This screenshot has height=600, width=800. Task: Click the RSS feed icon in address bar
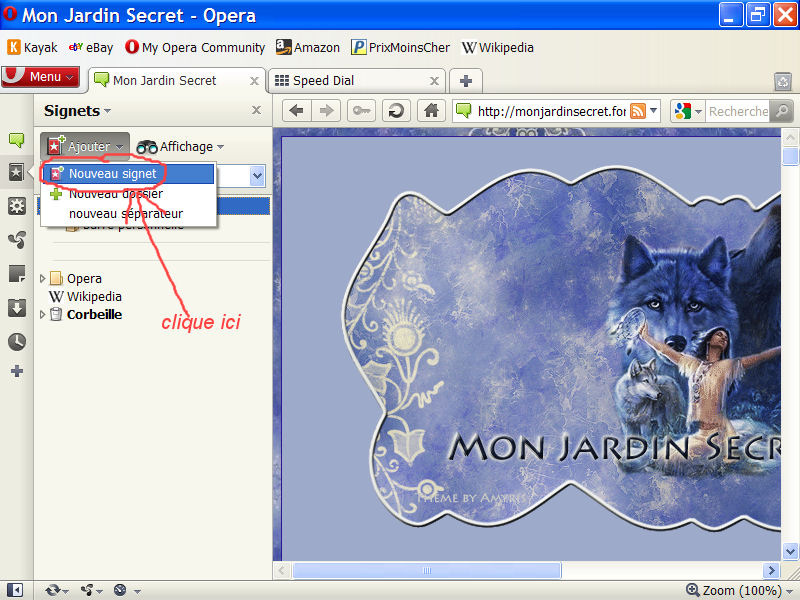(x=638, y=111)
